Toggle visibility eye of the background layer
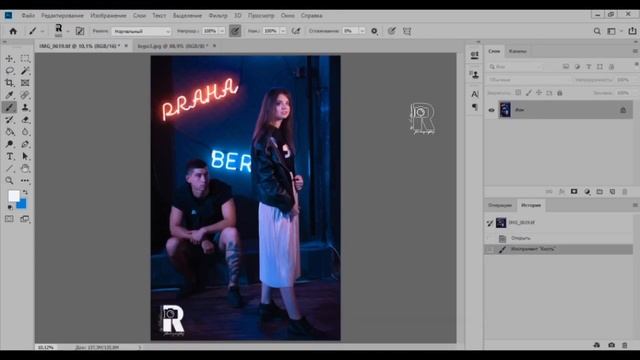This screenshot has width=640, height=360. (491, 110)
